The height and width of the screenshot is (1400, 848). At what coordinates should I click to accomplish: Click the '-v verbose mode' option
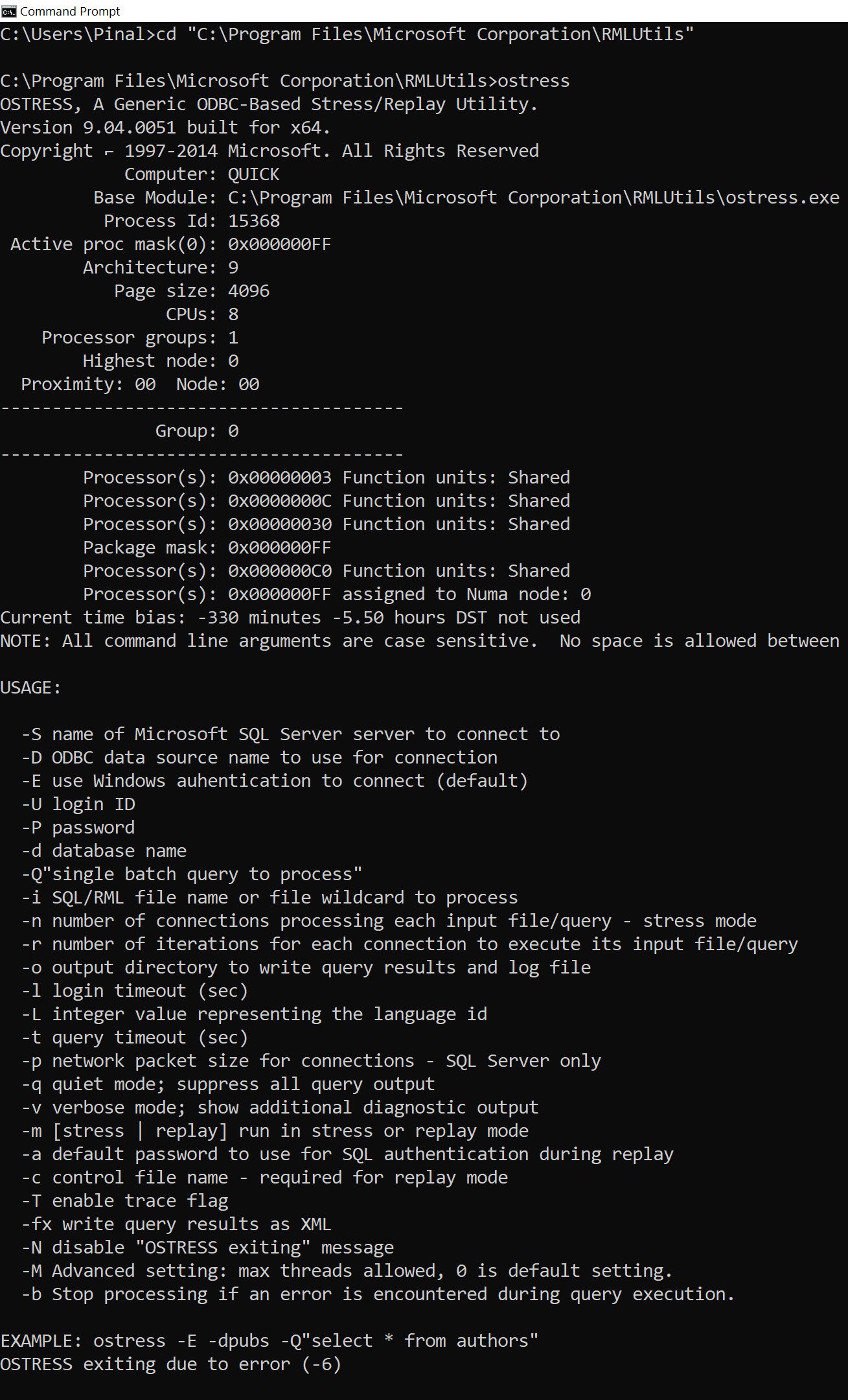[x=280, y=1108]
